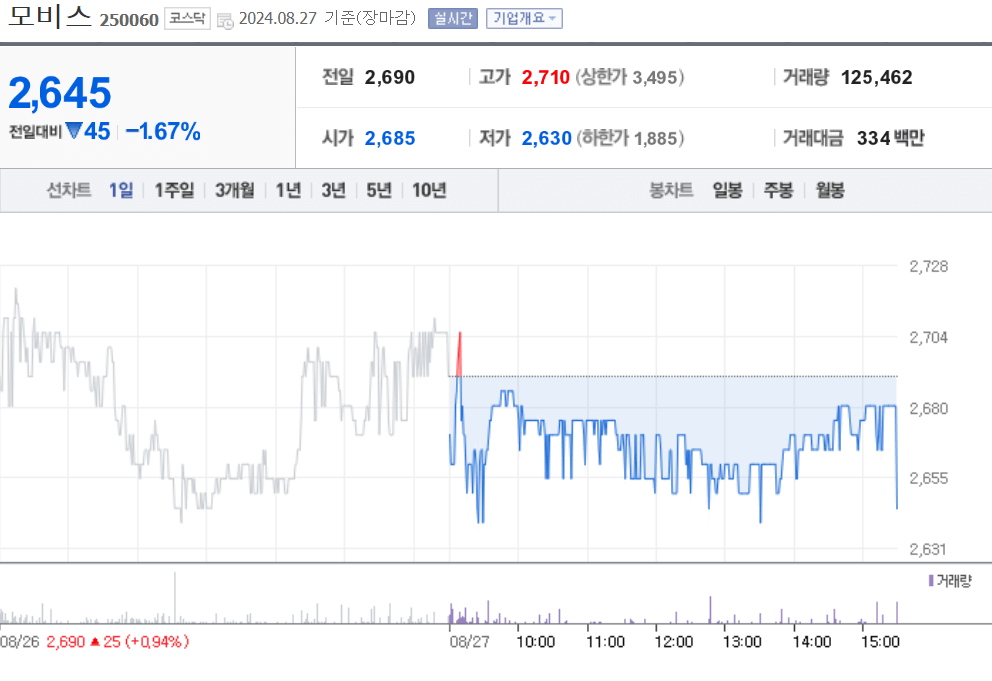Select the 10년 line chart tab
The height and width of the screenshot is (681, 992).
click(x=429, y=190)
